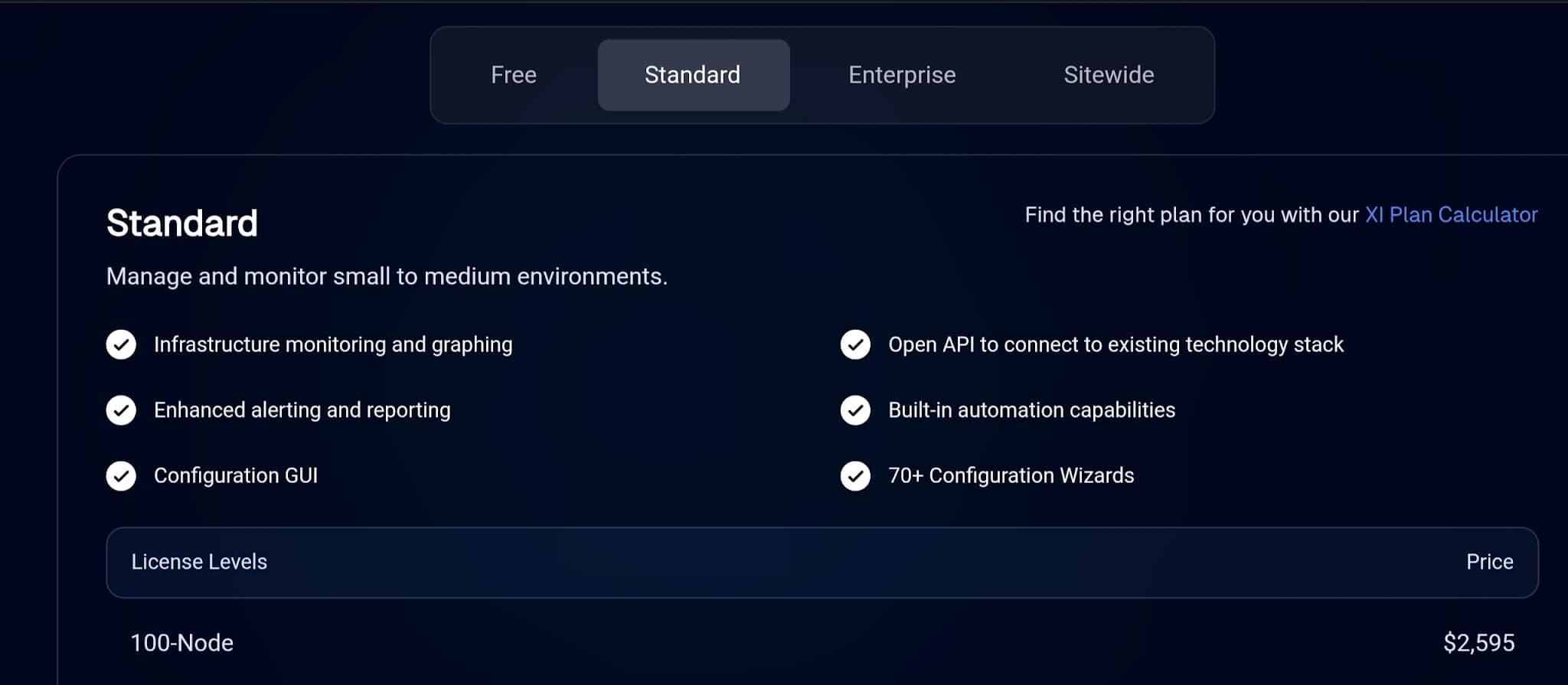Viewport: 1568px width, 685px height.
Task: Show the Sitewide plan tab
Action: (x=1109, y=75)
